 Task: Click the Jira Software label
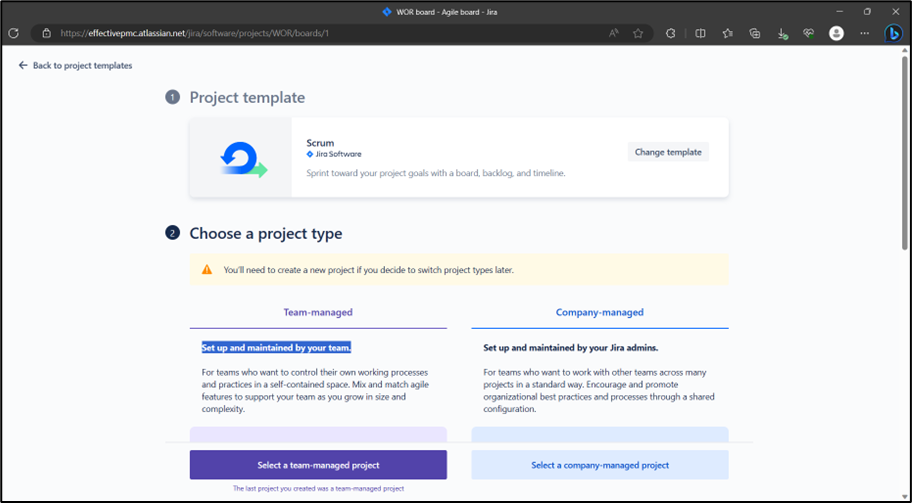click(x=334, y=154)
